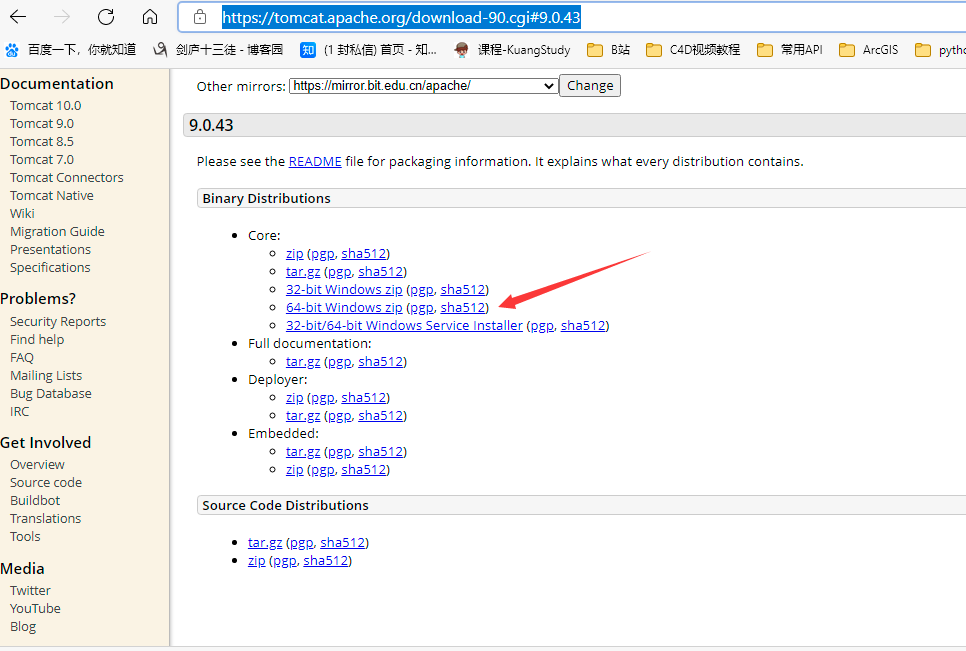The width and height of the screenshot is (966, 651).
Task: Click the Change mirror button
Action: click(590, 86)
